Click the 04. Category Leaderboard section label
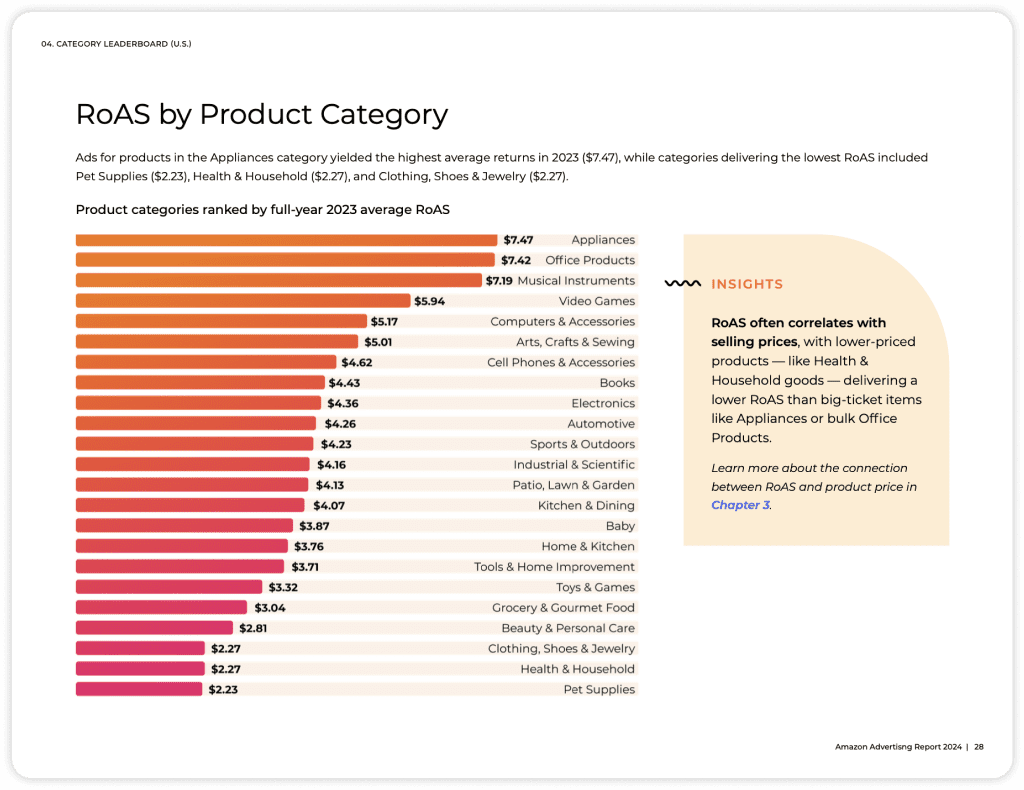The width and height of the screenshot is (1024, 790). coord(116,44)
